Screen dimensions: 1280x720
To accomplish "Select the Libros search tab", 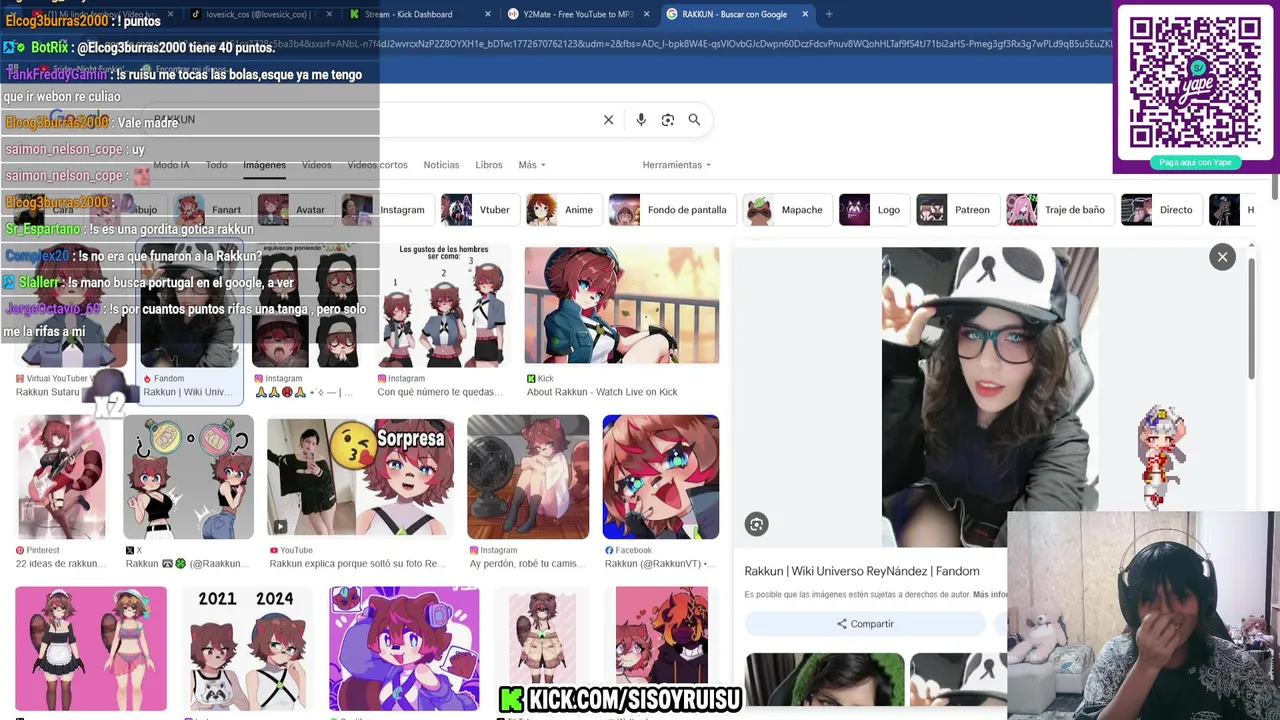I will point(489,165).
